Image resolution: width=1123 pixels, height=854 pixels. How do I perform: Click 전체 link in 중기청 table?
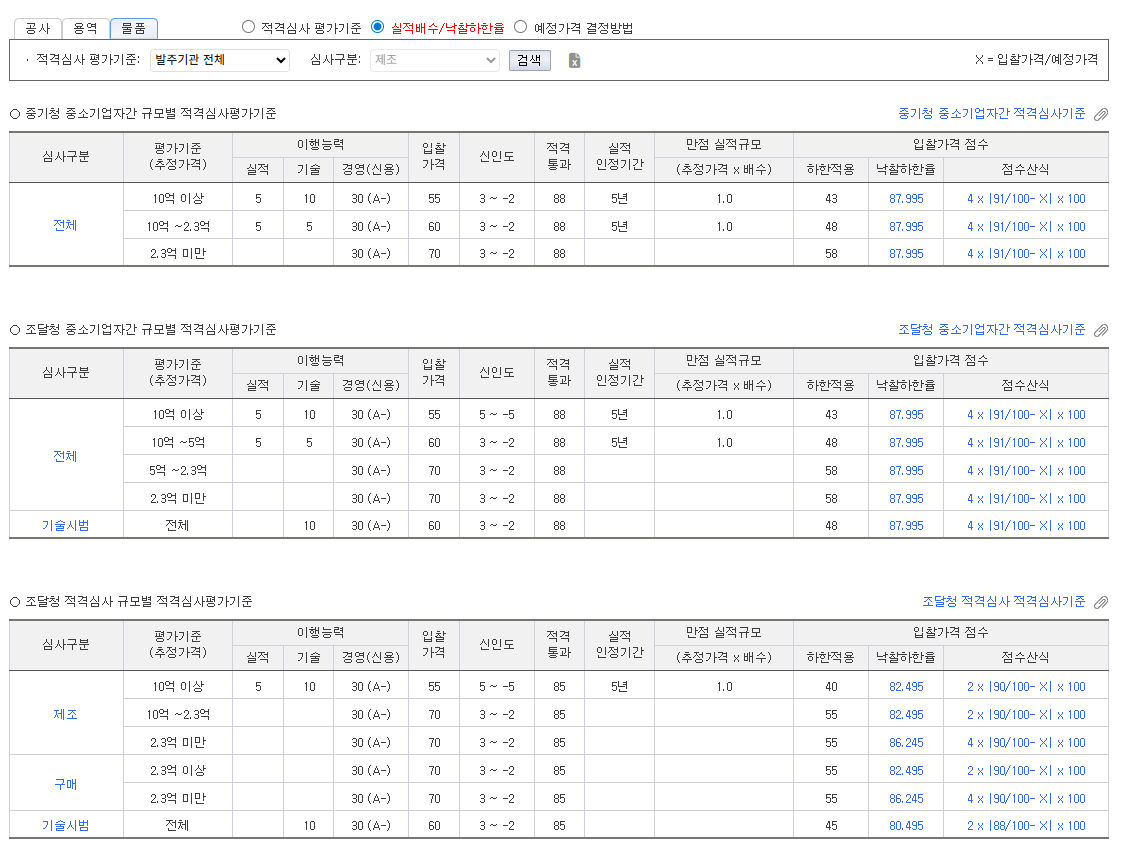(65, 225)
